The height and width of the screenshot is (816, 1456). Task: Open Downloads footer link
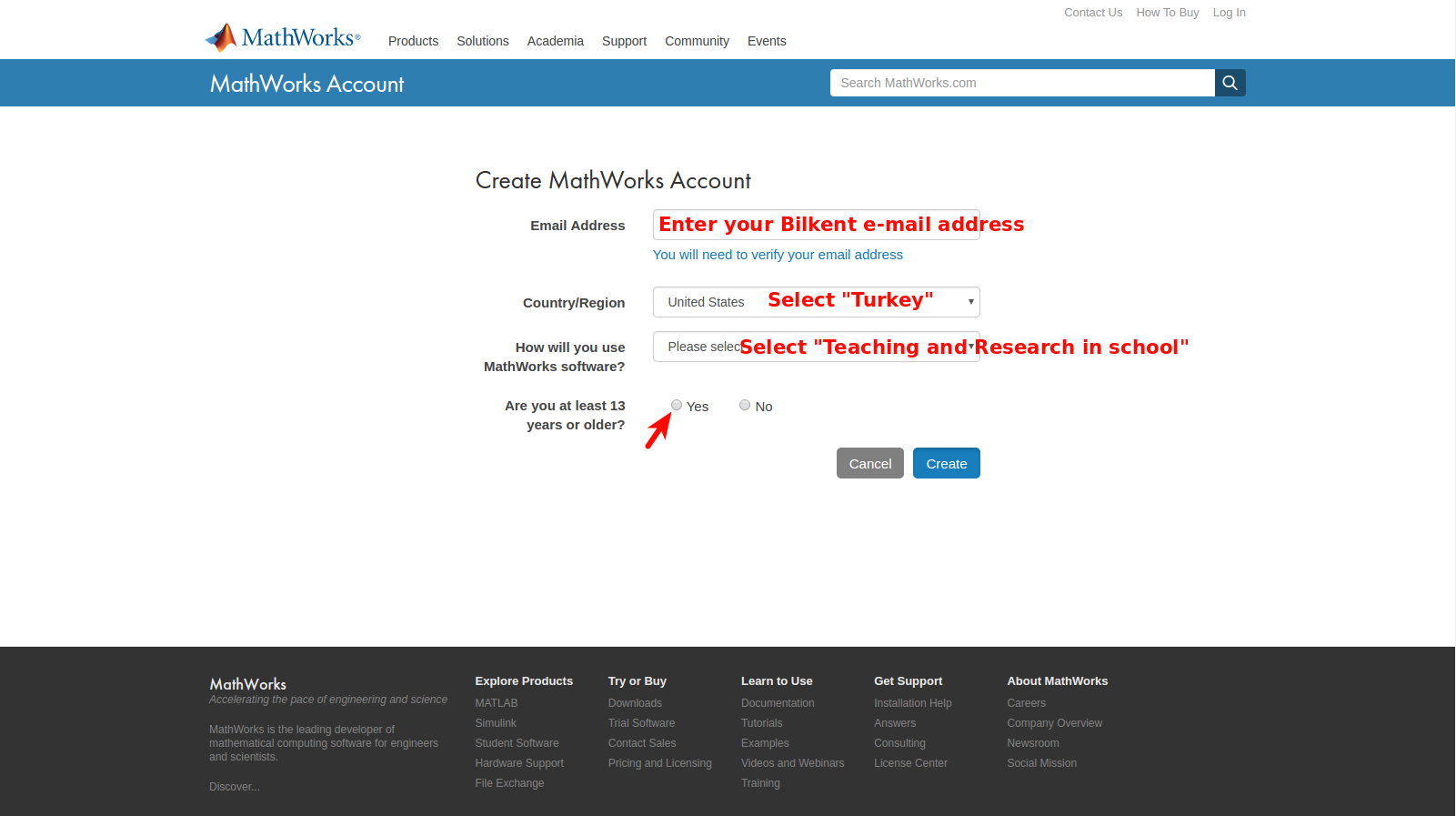(x=635, y=703)
